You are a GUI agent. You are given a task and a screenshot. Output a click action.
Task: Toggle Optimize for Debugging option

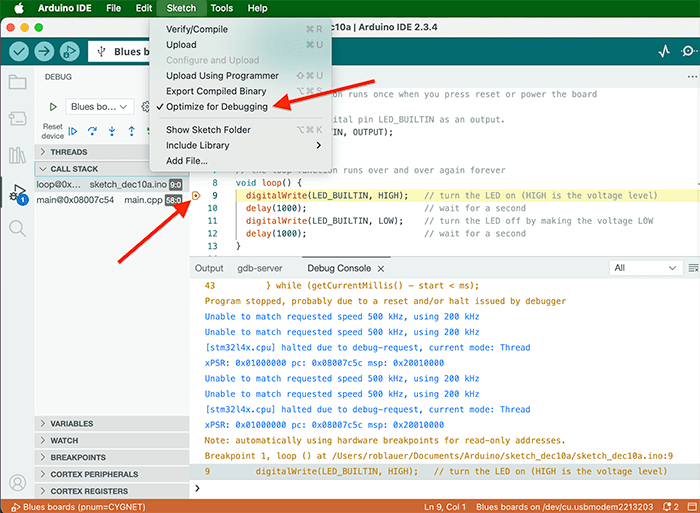point(217,107)
